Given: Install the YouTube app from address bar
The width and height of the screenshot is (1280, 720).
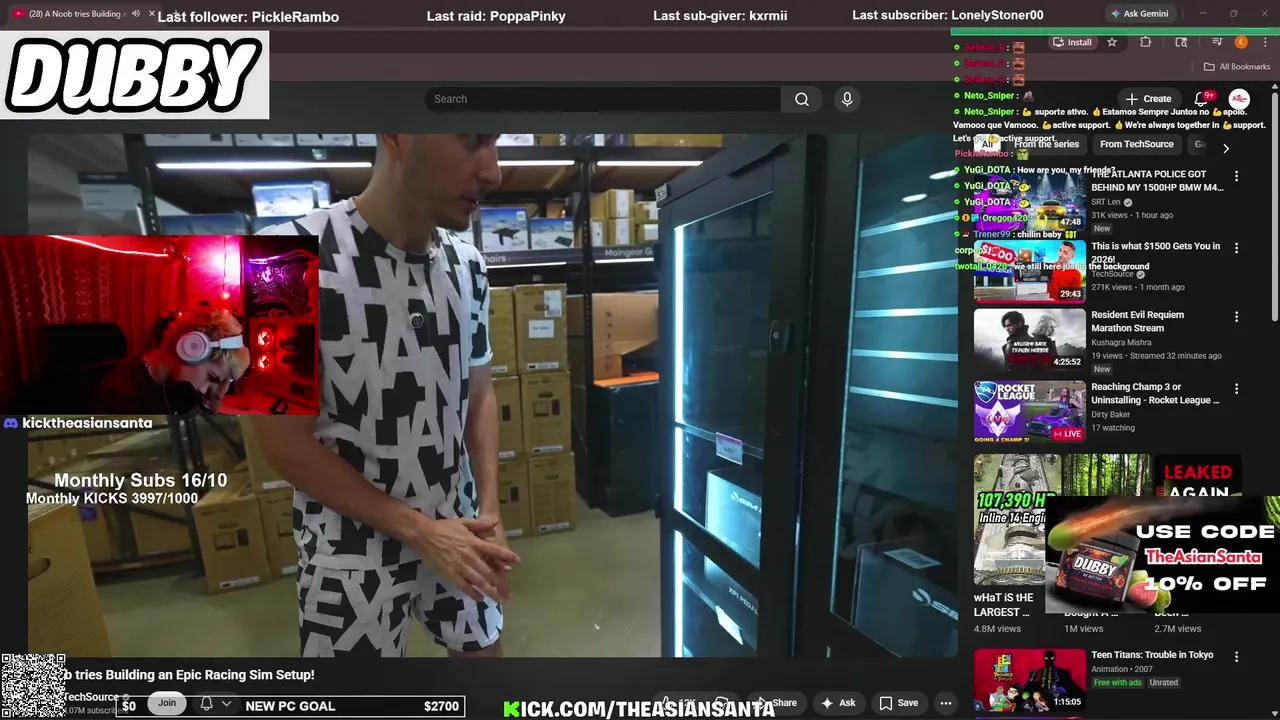Looking at the screenshot, I should (x=1072, y=42).
